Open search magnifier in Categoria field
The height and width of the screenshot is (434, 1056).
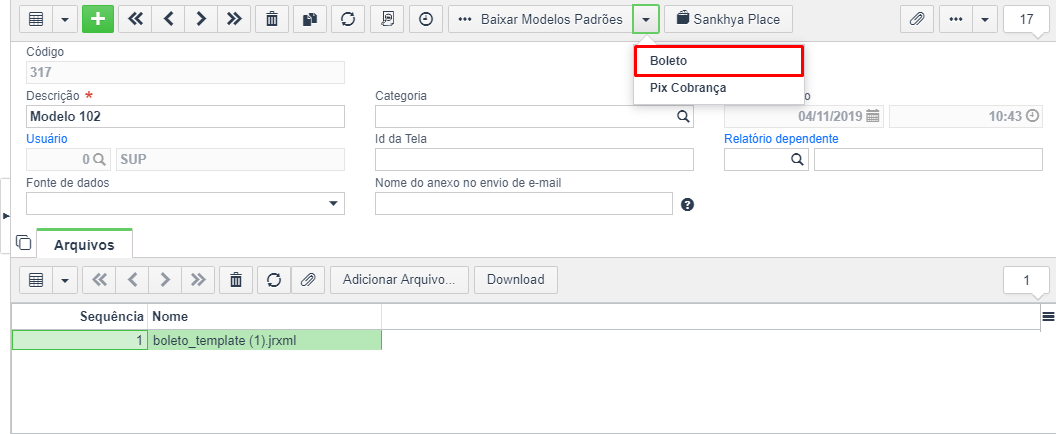[683, 117]
